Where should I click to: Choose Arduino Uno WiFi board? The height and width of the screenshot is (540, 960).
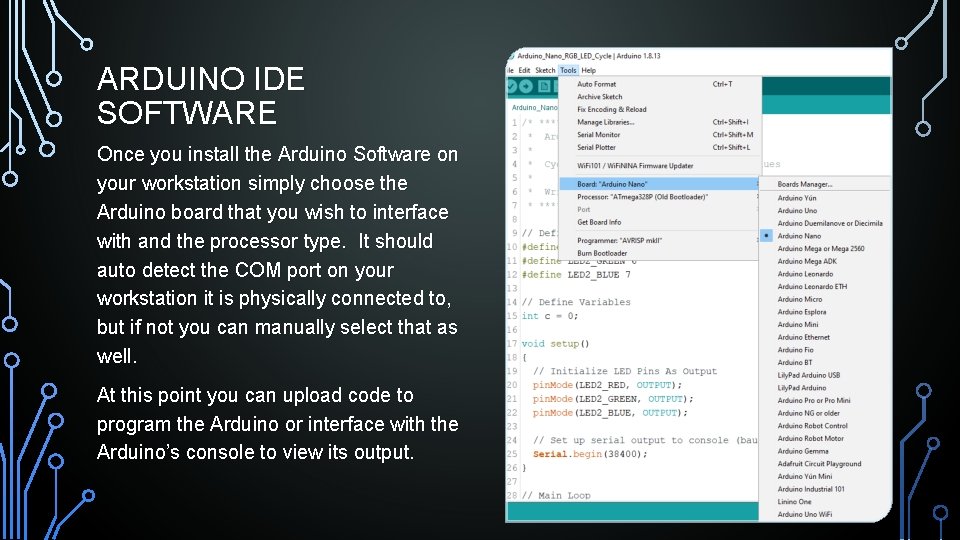[x=825, y=514]
